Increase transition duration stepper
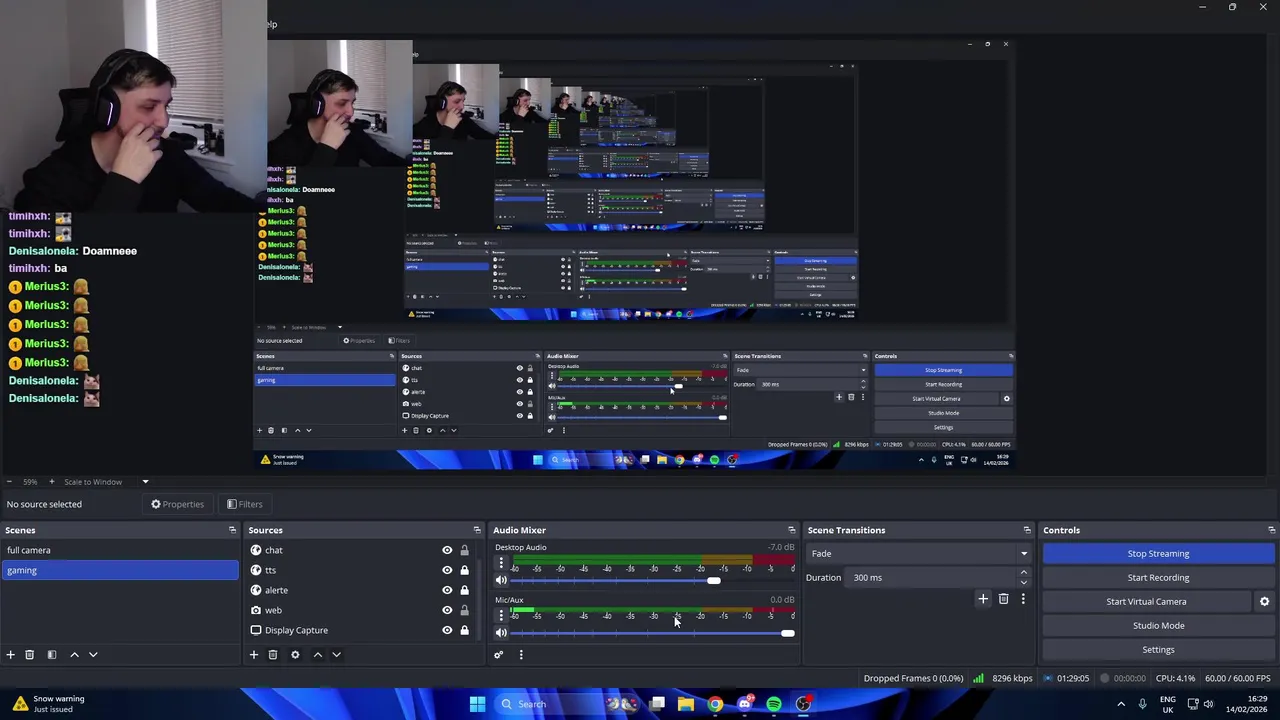 pos(1023,572)
